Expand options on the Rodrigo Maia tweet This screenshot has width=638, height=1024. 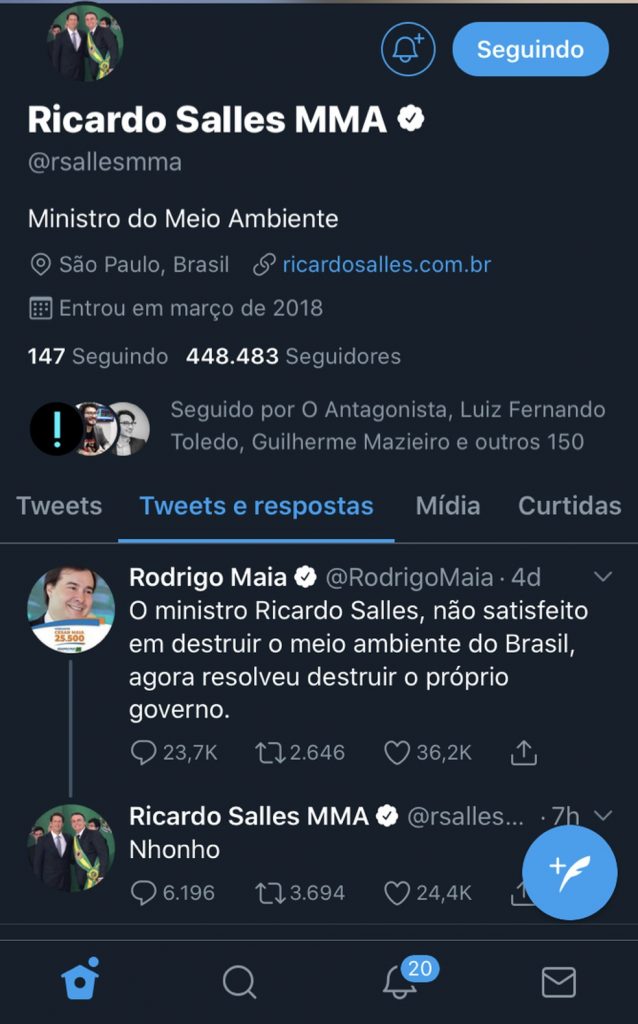[x=603, y=577]
